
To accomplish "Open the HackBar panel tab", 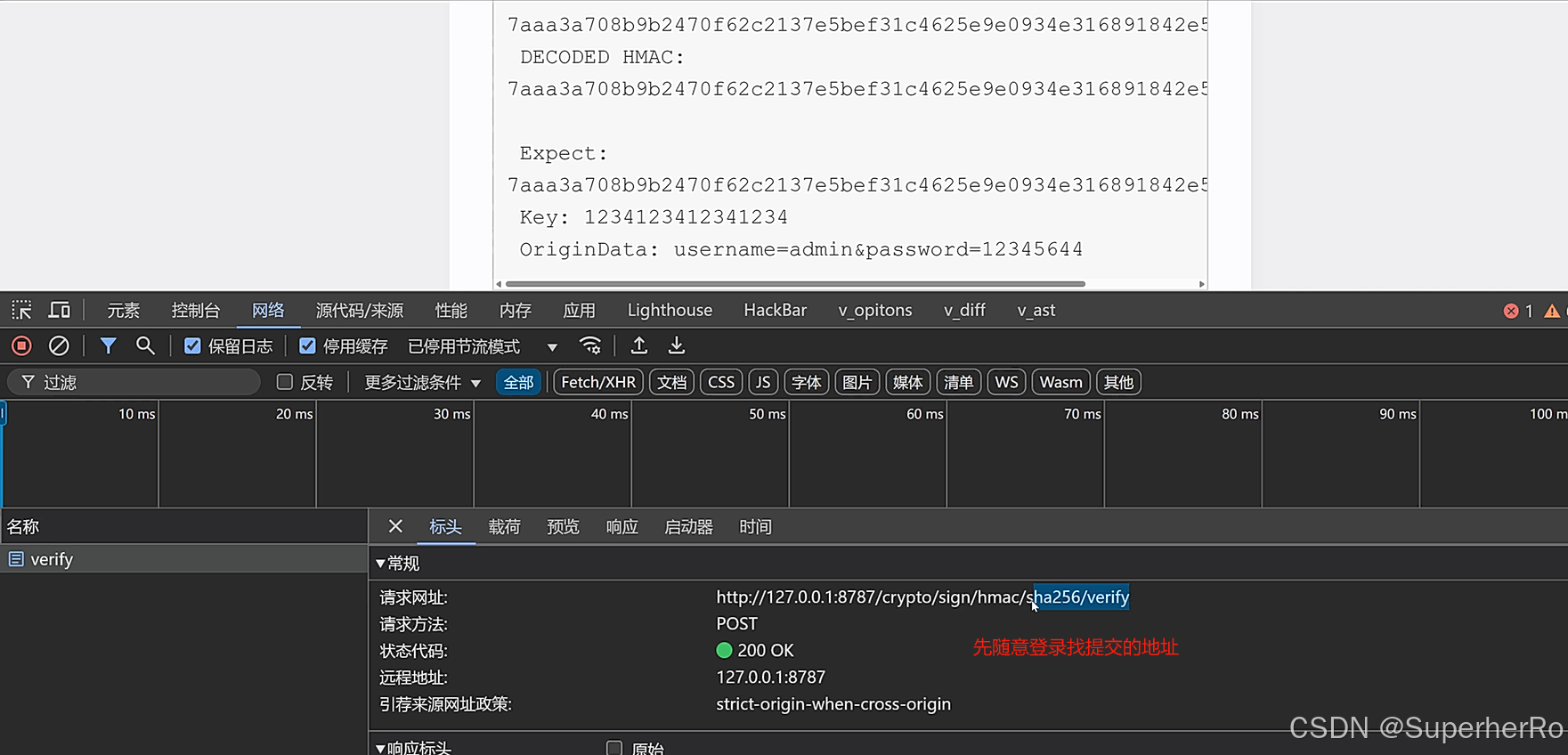I will (x=776, y=310).
